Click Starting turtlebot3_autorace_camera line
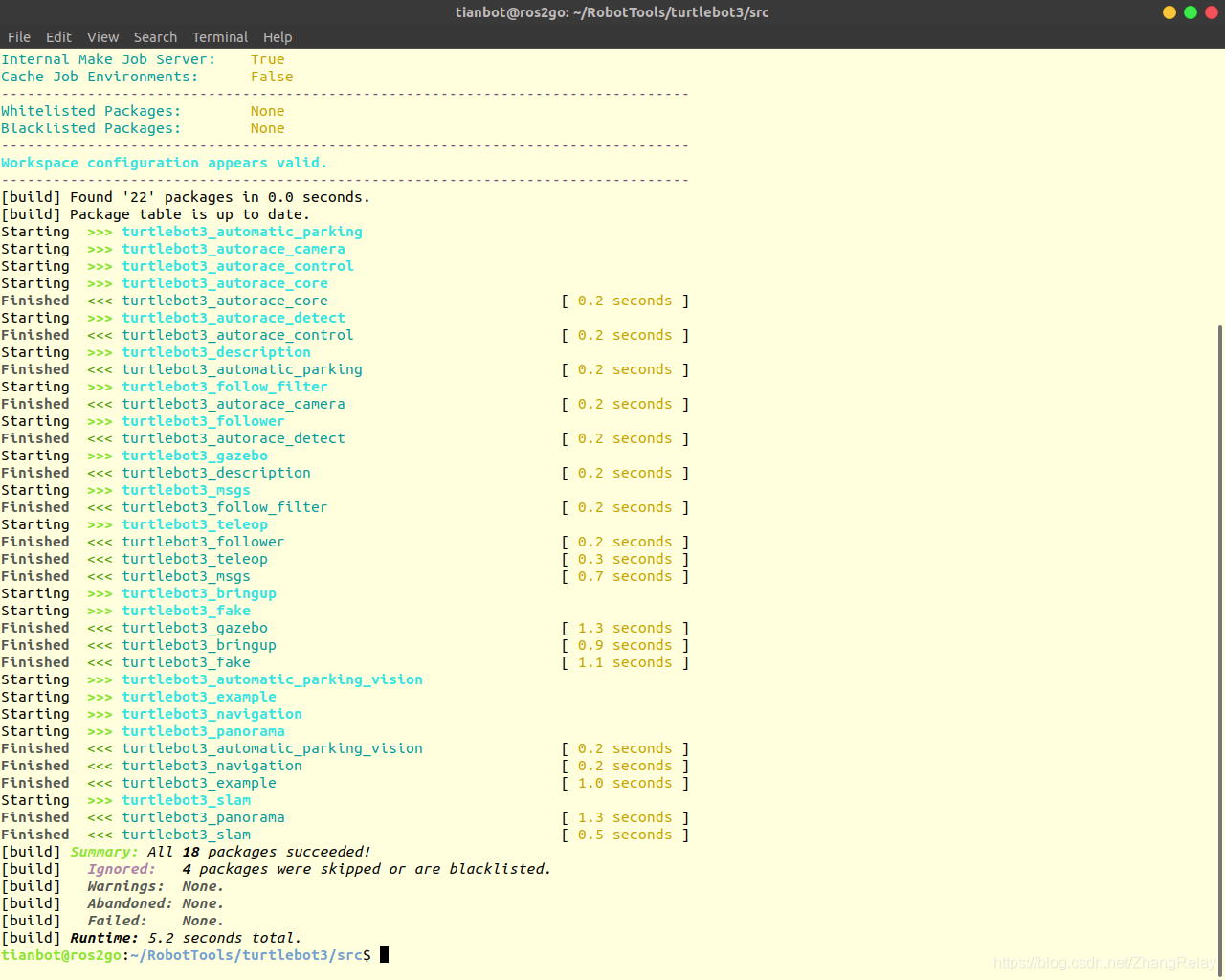Screen dimensions: 1225x980 [x=173, y=249]
